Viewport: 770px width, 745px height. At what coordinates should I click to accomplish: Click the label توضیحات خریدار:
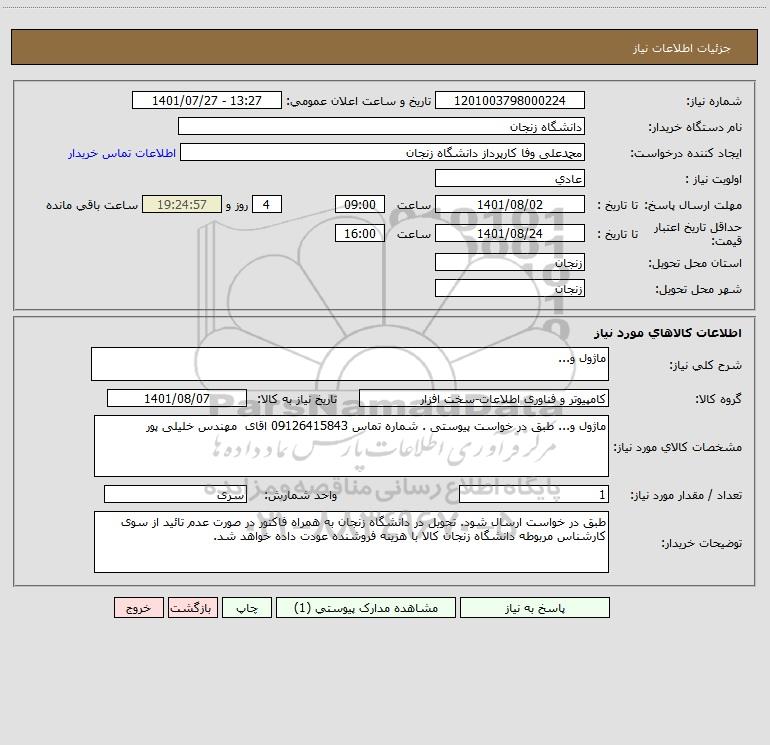point(702,543)
